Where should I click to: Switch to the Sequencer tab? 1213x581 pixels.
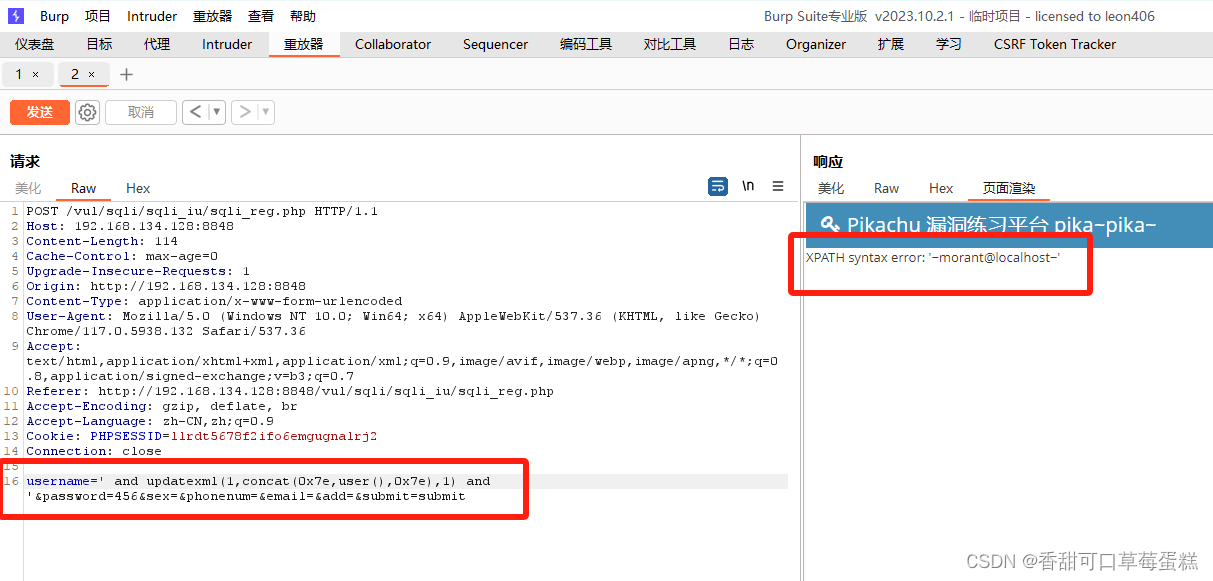point(495,44)
